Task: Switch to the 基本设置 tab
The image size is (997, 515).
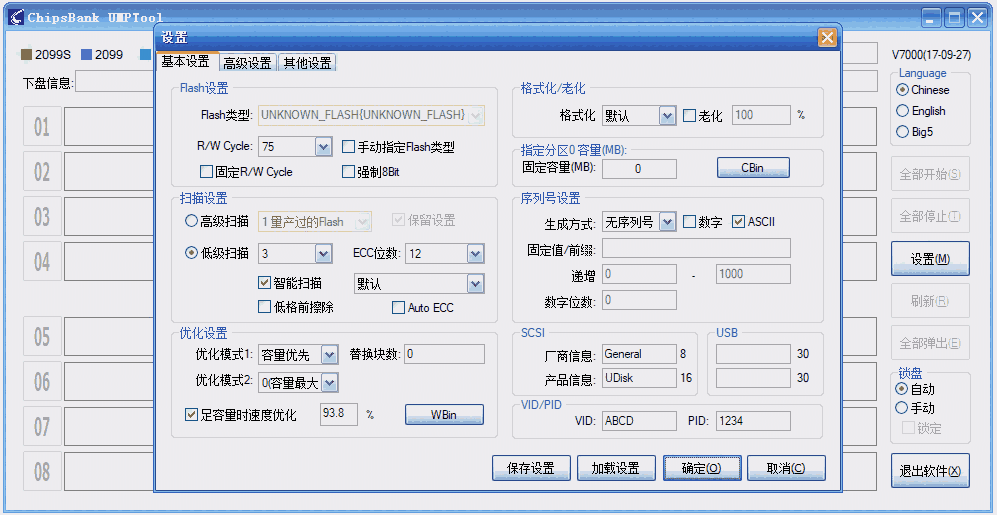Action: [x=185, y=62]
